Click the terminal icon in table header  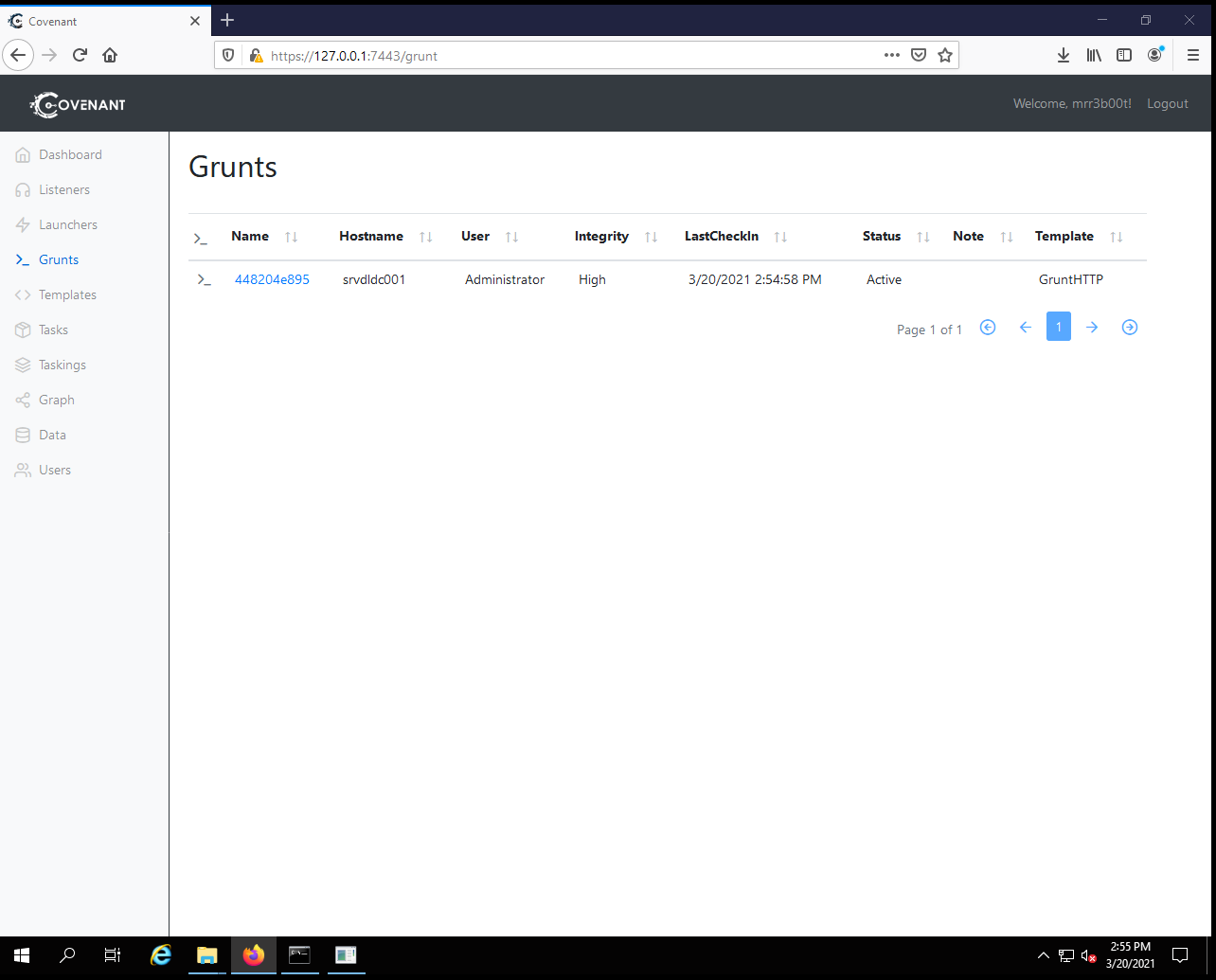(x=200, y=239)
